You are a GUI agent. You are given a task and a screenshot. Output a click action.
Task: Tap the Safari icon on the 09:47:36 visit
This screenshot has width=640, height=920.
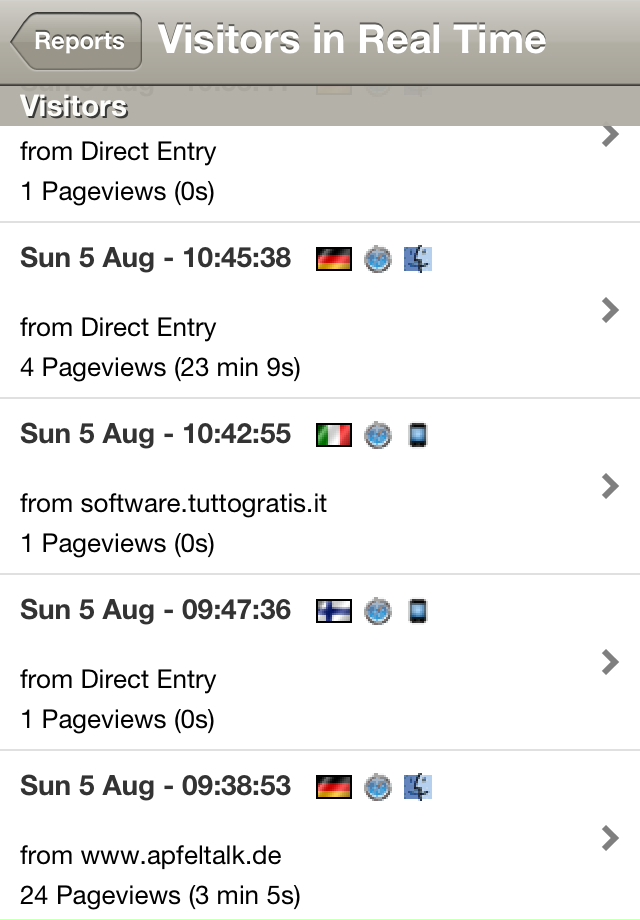coord(378,611)
